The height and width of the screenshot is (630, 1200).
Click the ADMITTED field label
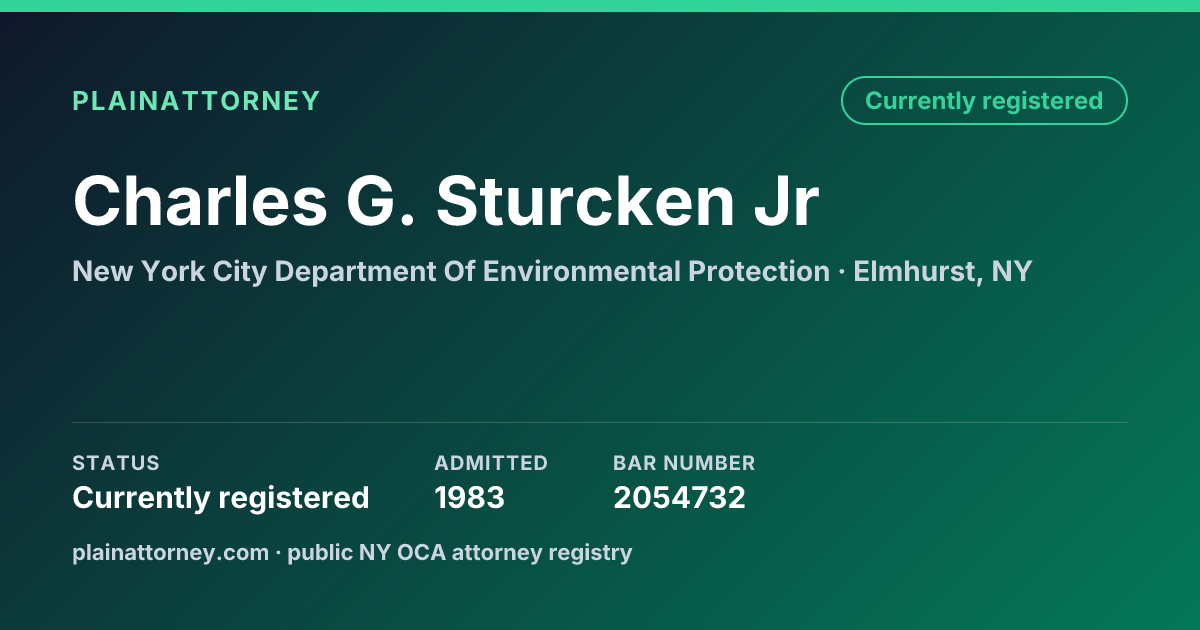491,463
